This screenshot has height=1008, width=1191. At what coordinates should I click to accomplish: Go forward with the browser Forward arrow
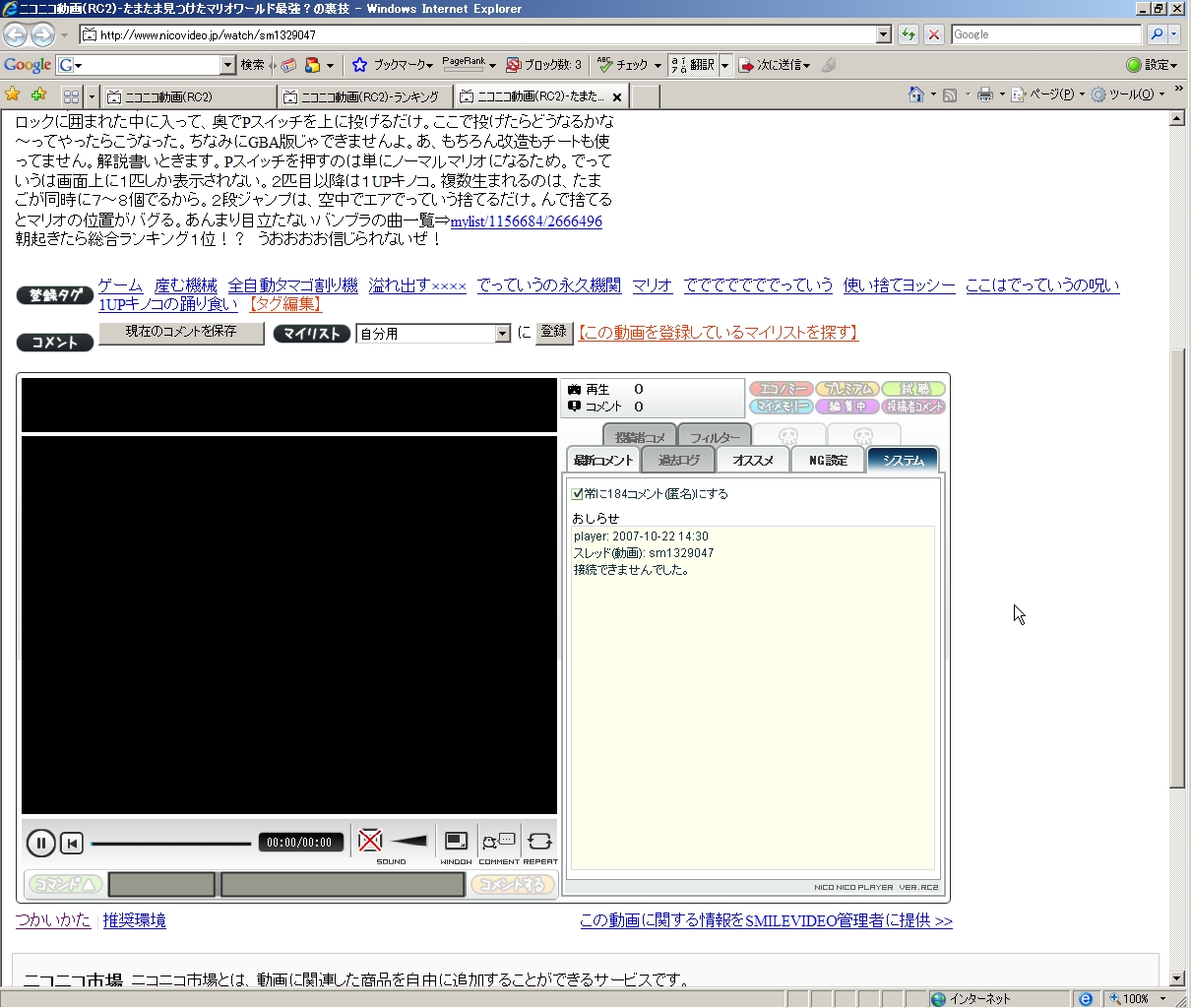coord(42,34)
